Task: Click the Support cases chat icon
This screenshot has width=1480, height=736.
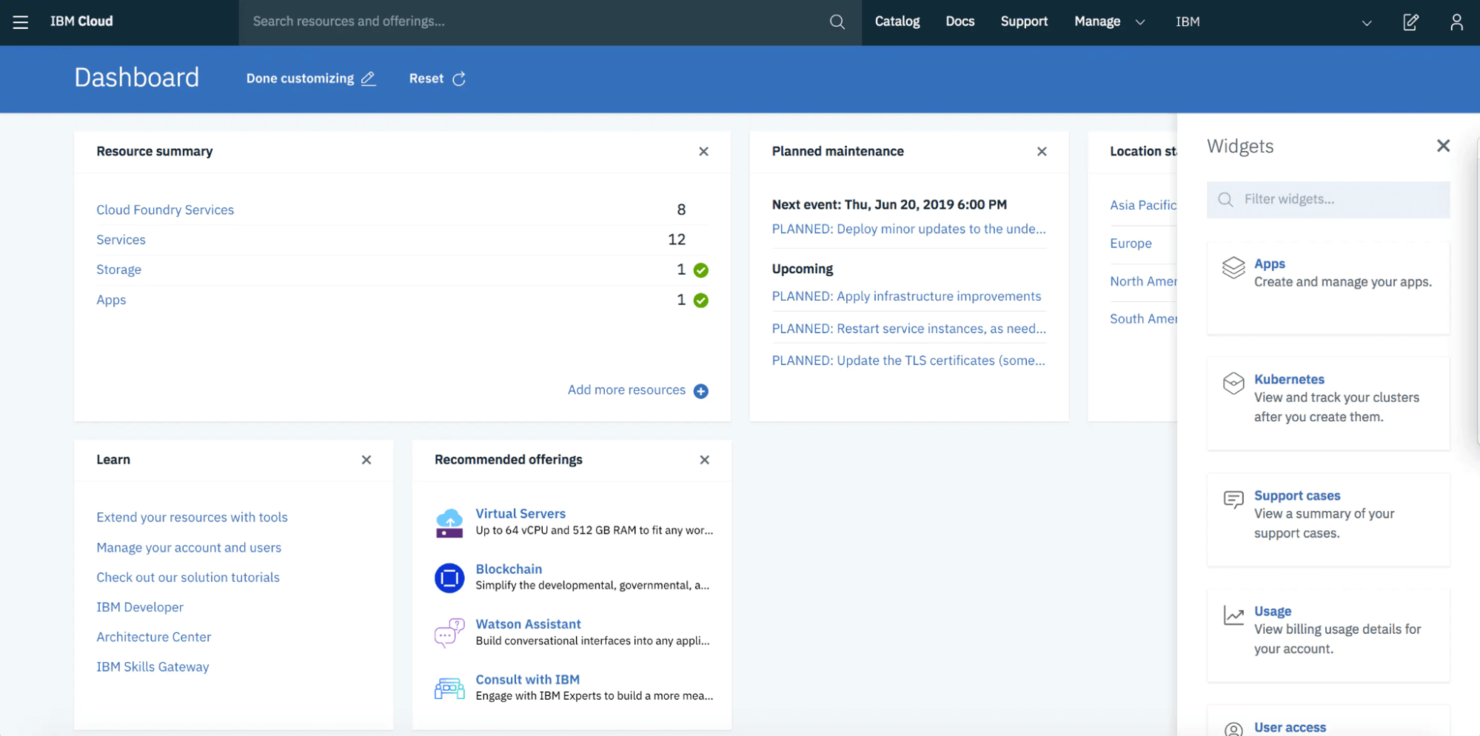Action: (x=1232, y=498)
